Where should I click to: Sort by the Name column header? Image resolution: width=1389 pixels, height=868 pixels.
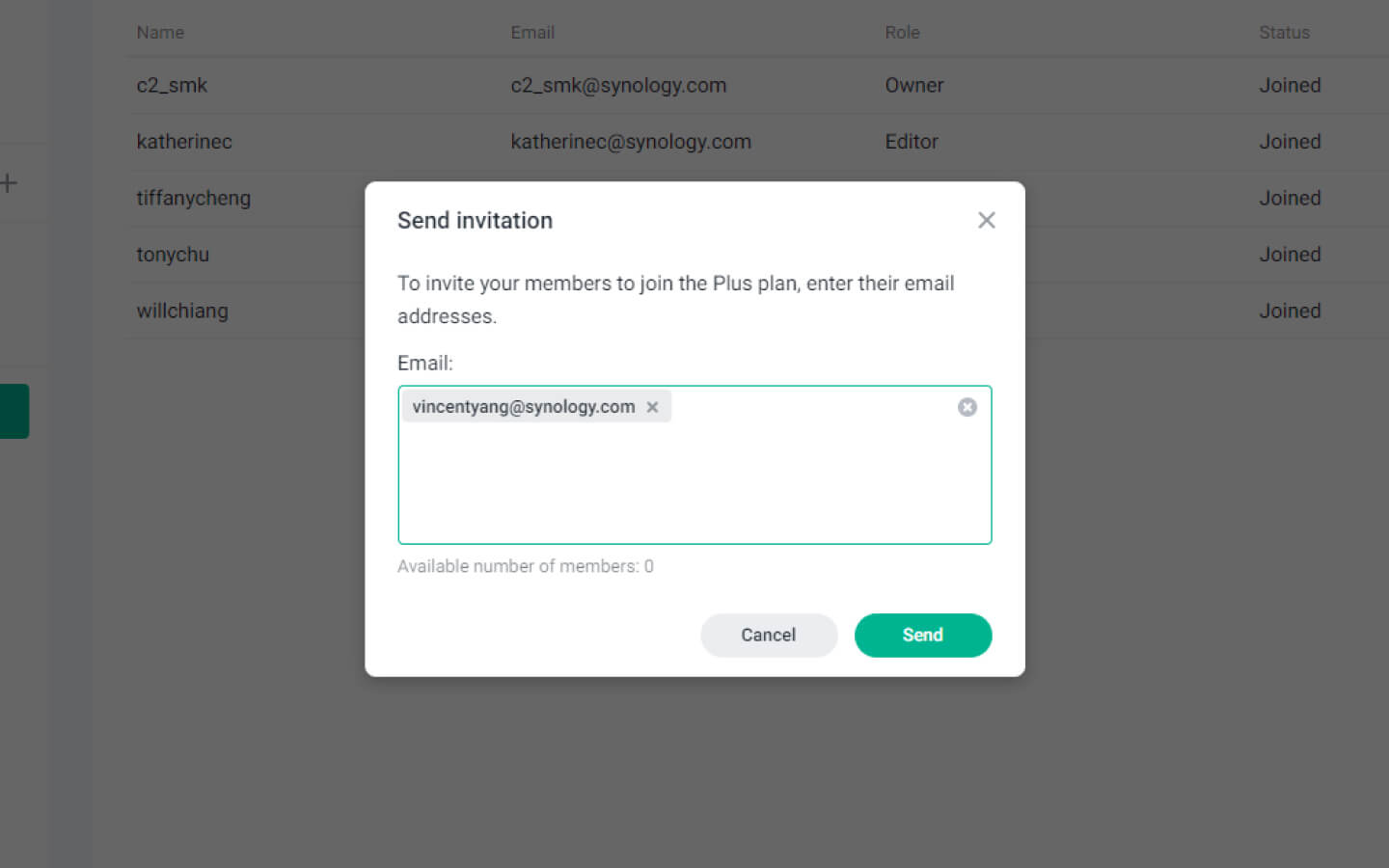coord(160,33)
